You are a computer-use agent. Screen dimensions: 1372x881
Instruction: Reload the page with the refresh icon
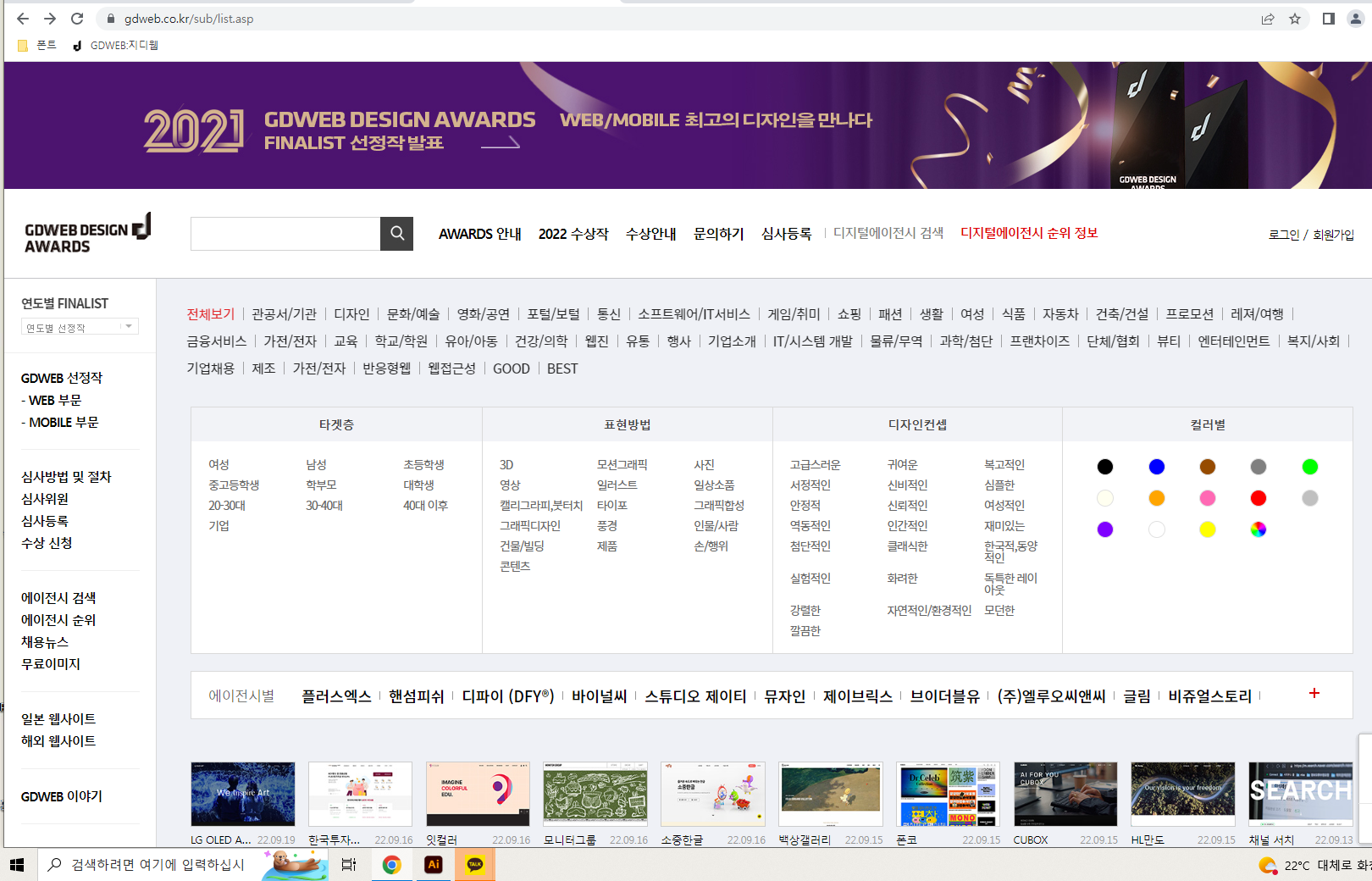[77, 19]
